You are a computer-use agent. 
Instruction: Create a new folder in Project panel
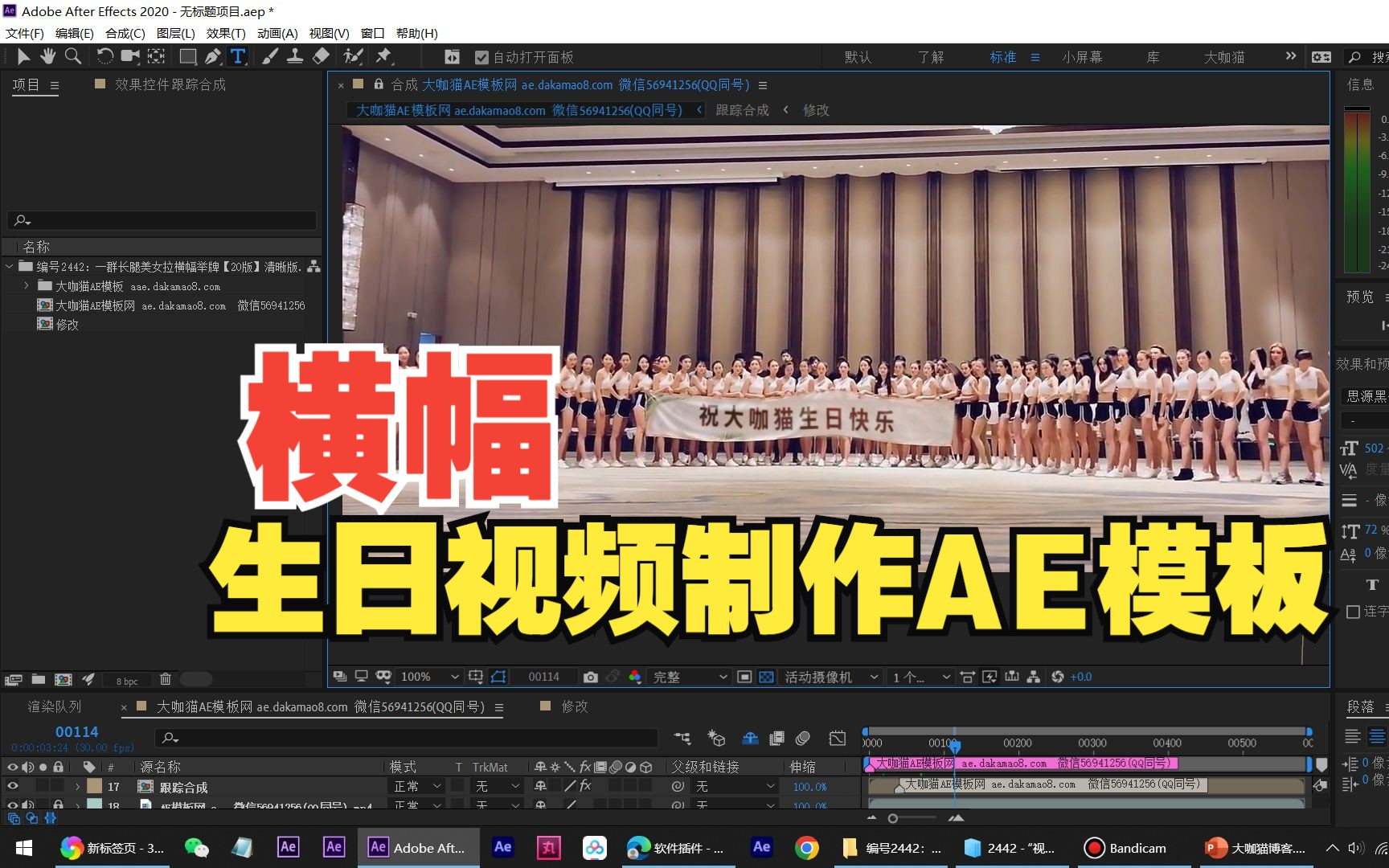[38, 680]
